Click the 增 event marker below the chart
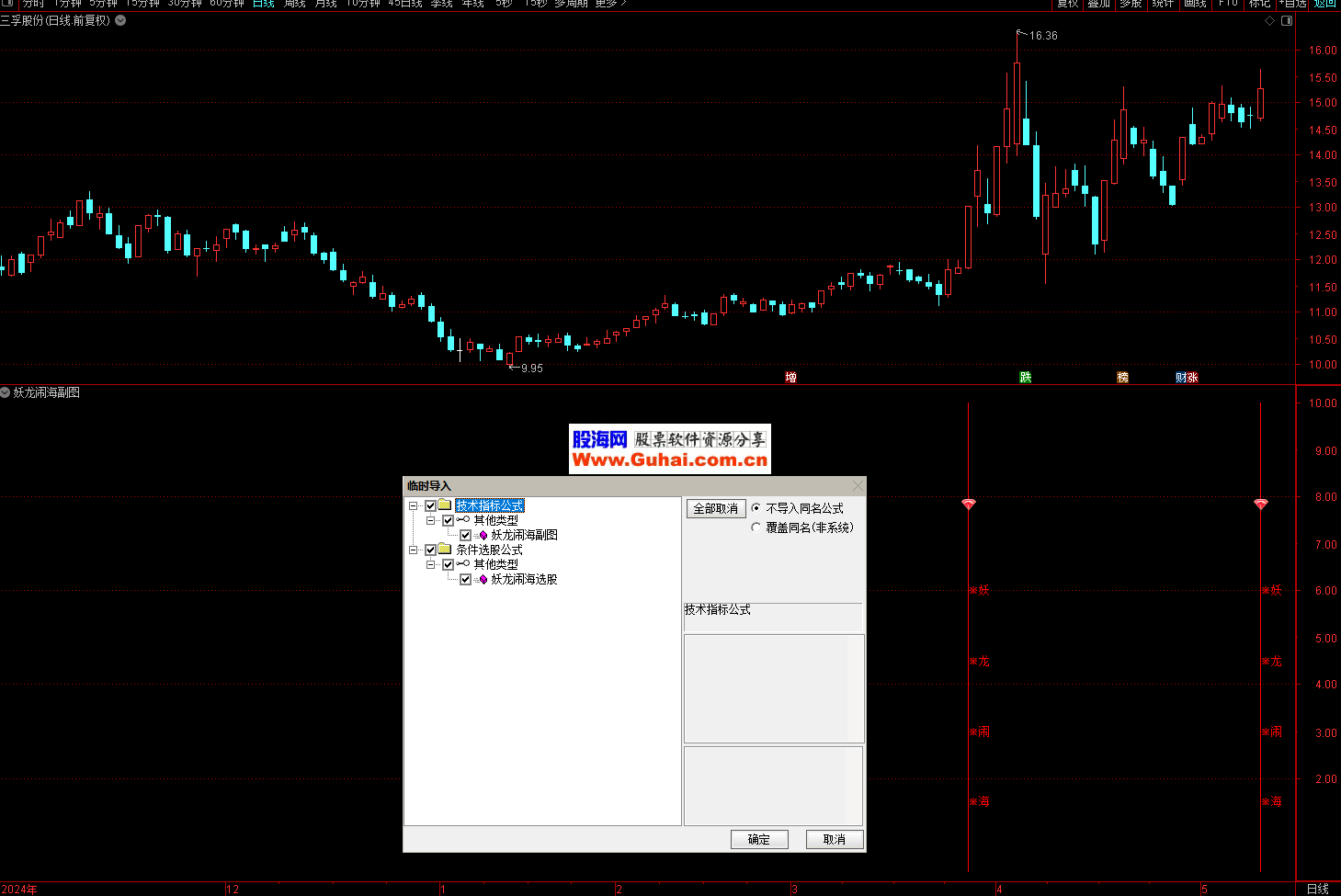The image size is (1341, 896). pyautogui.click(x=790, y=377)
